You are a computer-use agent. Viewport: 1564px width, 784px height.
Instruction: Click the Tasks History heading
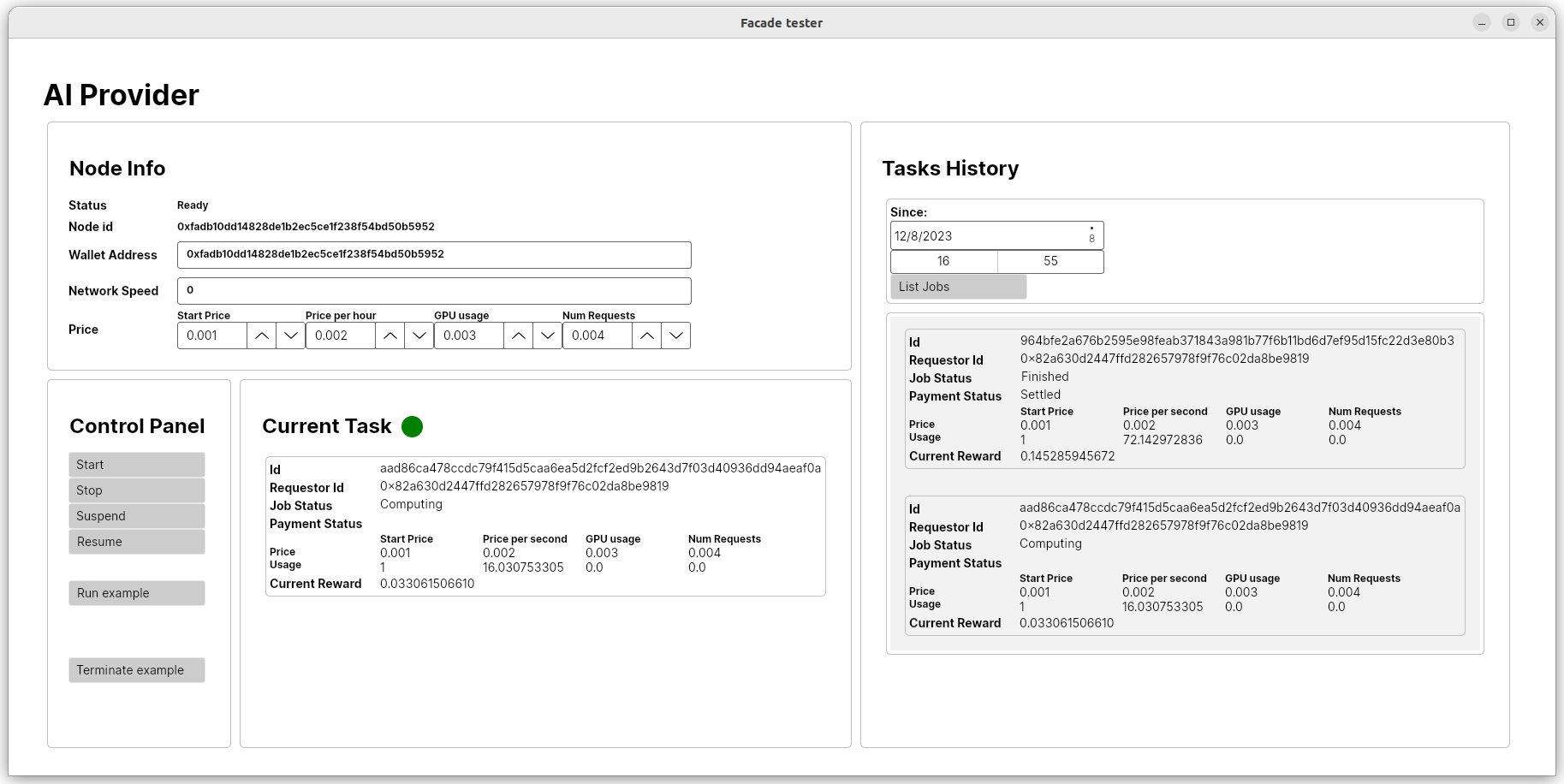pos(950,169)
